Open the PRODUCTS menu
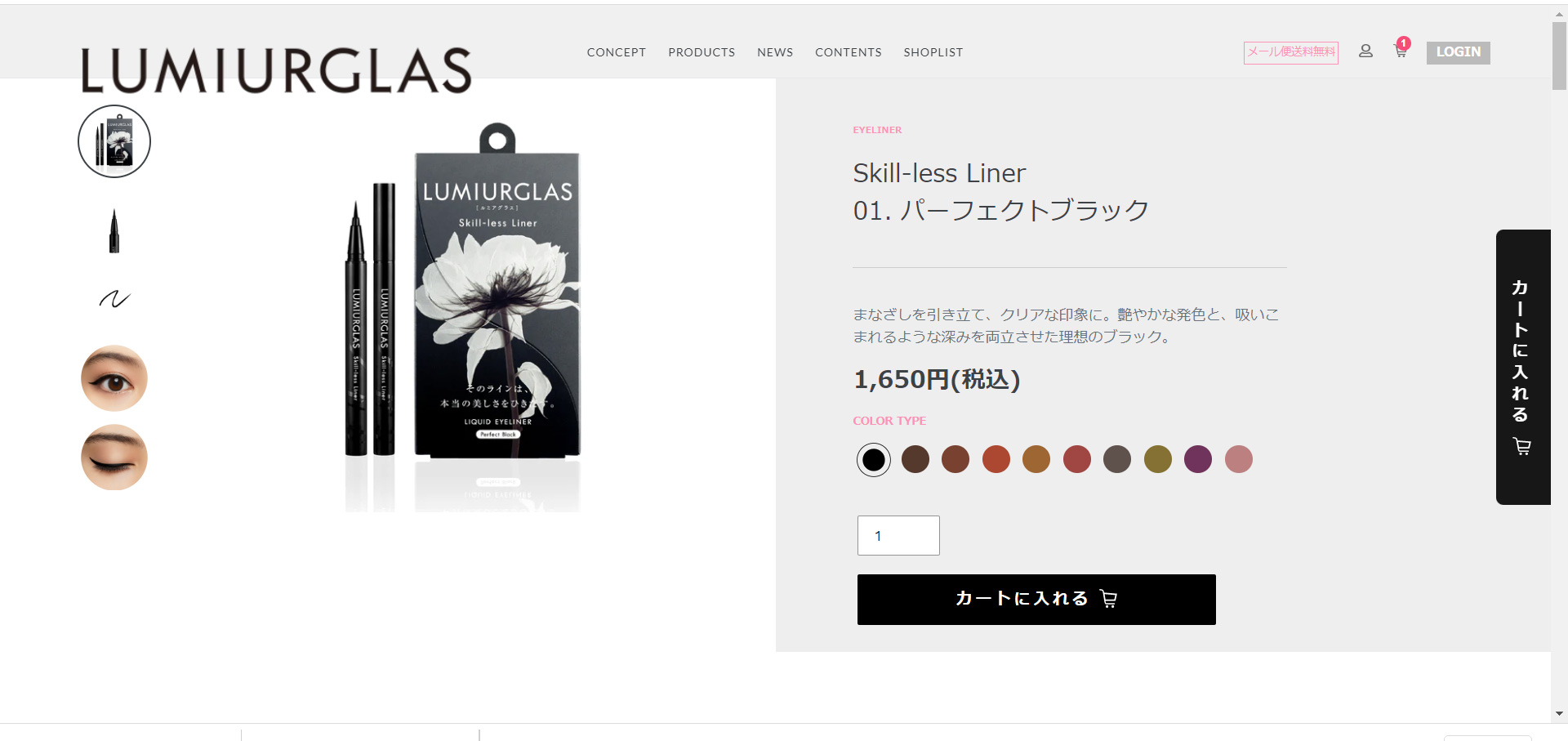Viewport: 1568px width, 741px height. [x=702, y=52]
